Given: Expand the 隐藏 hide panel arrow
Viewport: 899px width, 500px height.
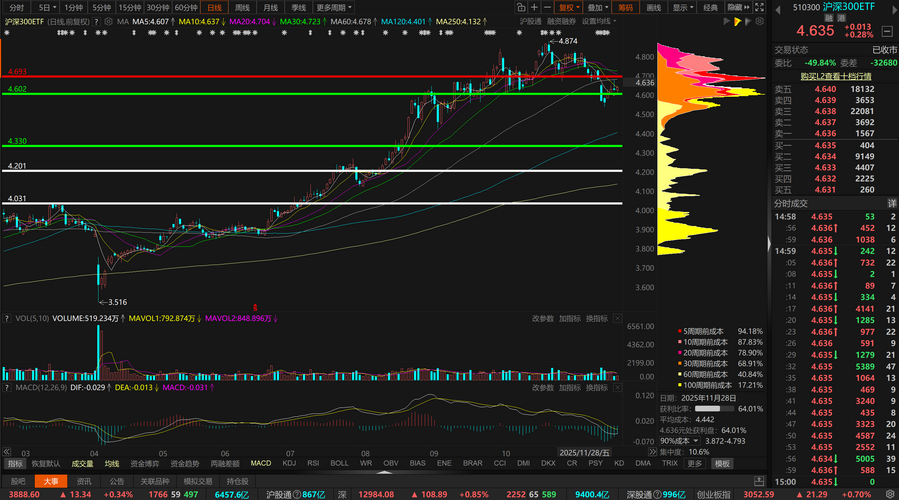Looking at the screenshot, I should pos(738,7).
